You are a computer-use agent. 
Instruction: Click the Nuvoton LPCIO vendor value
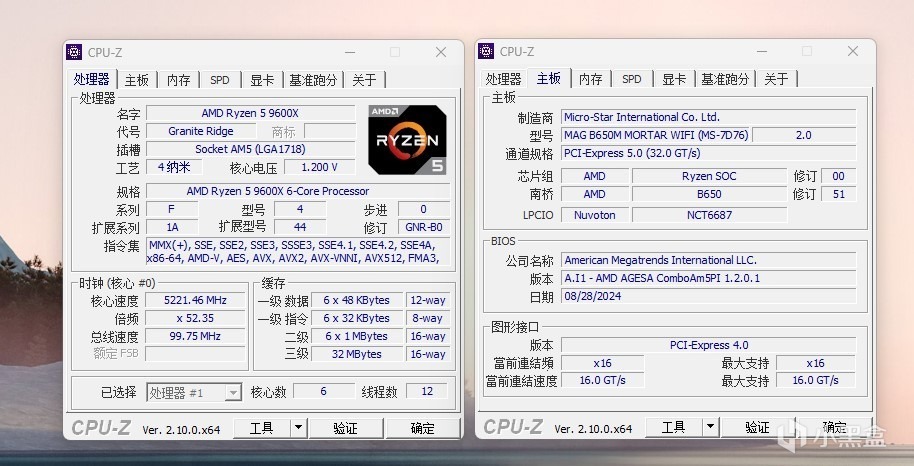coord(595,215)
